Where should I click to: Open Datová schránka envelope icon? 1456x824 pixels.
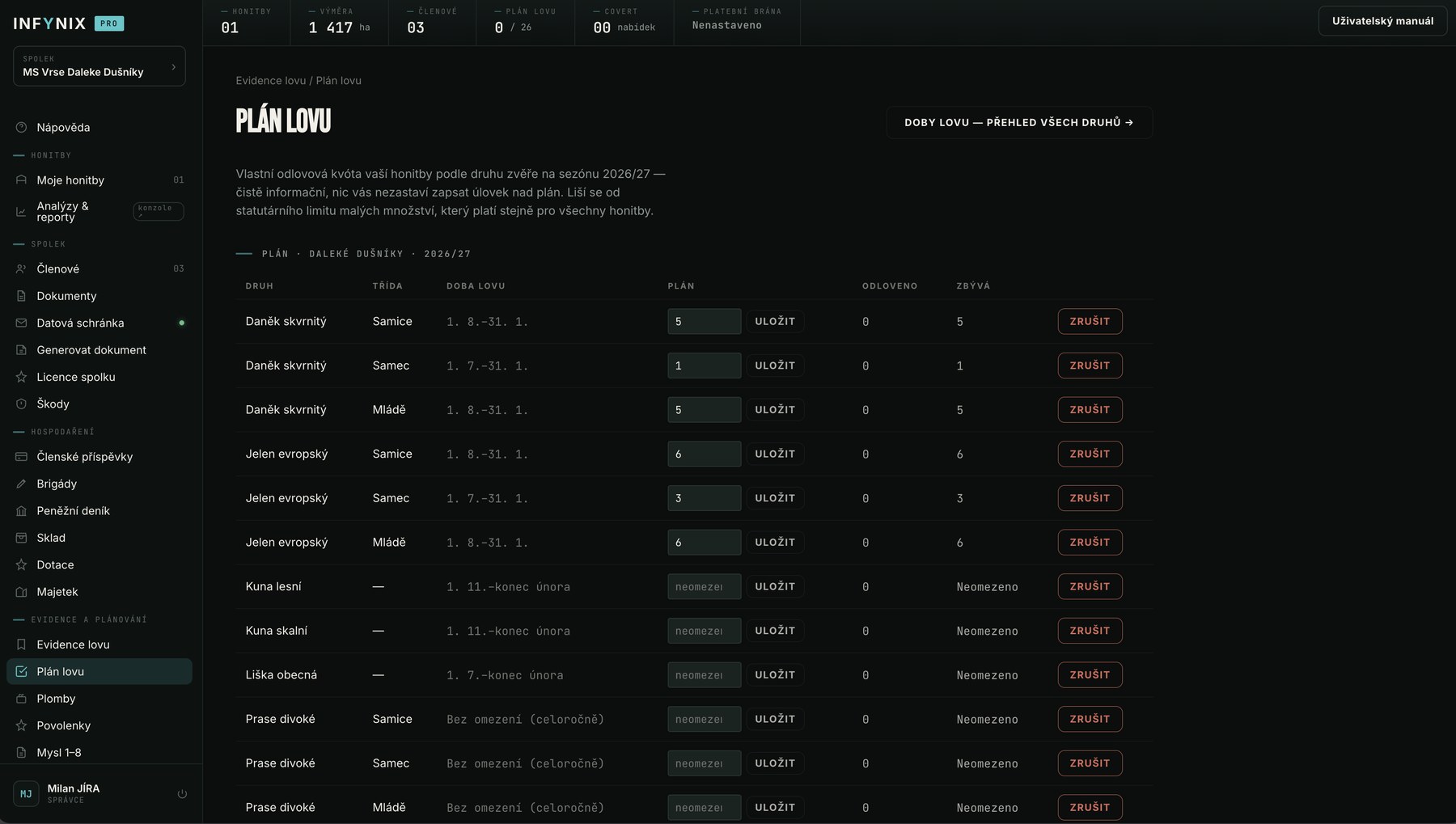(21, 323)
